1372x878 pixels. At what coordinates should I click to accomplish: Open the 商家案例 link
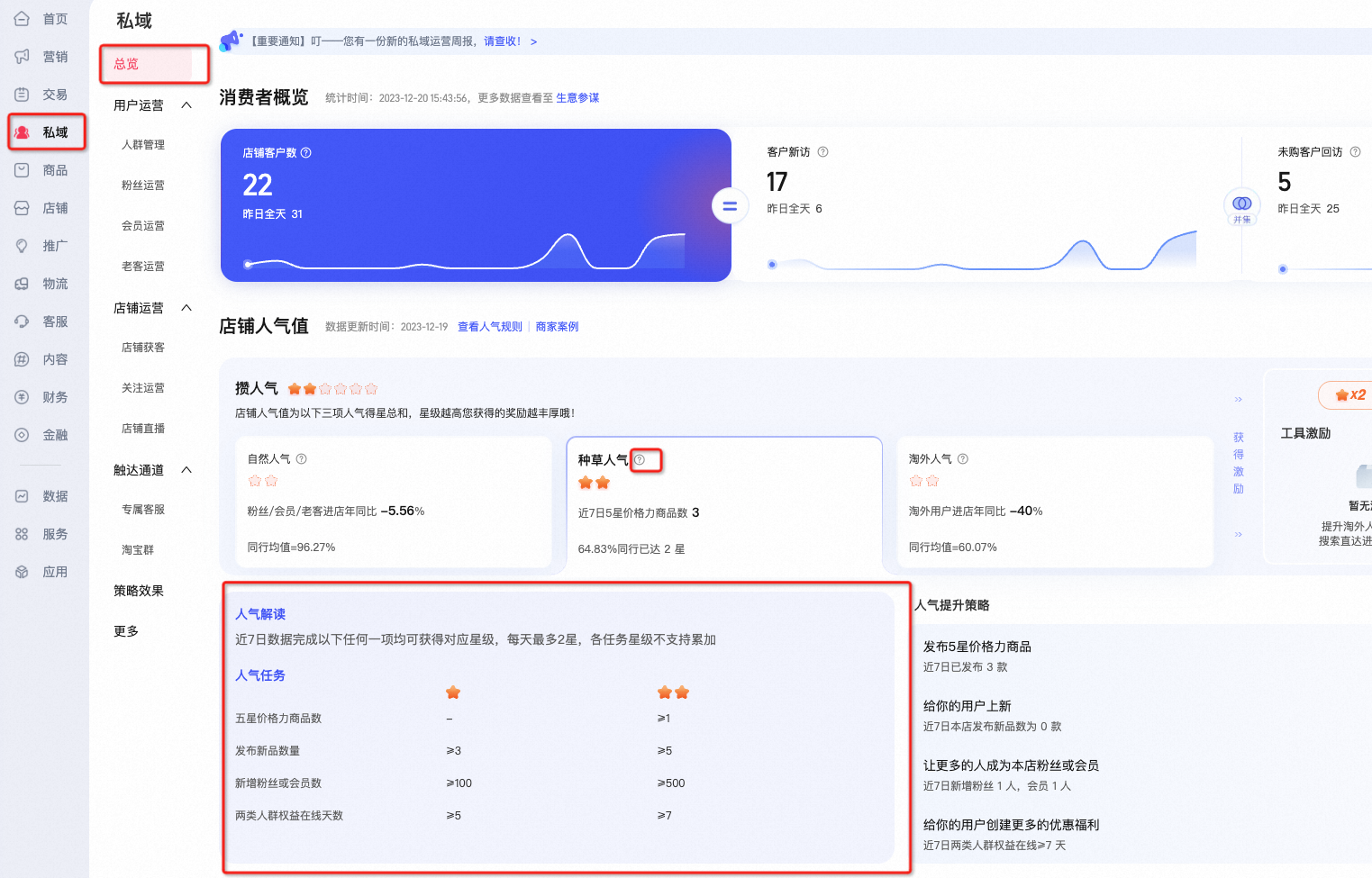pos(558,327)
